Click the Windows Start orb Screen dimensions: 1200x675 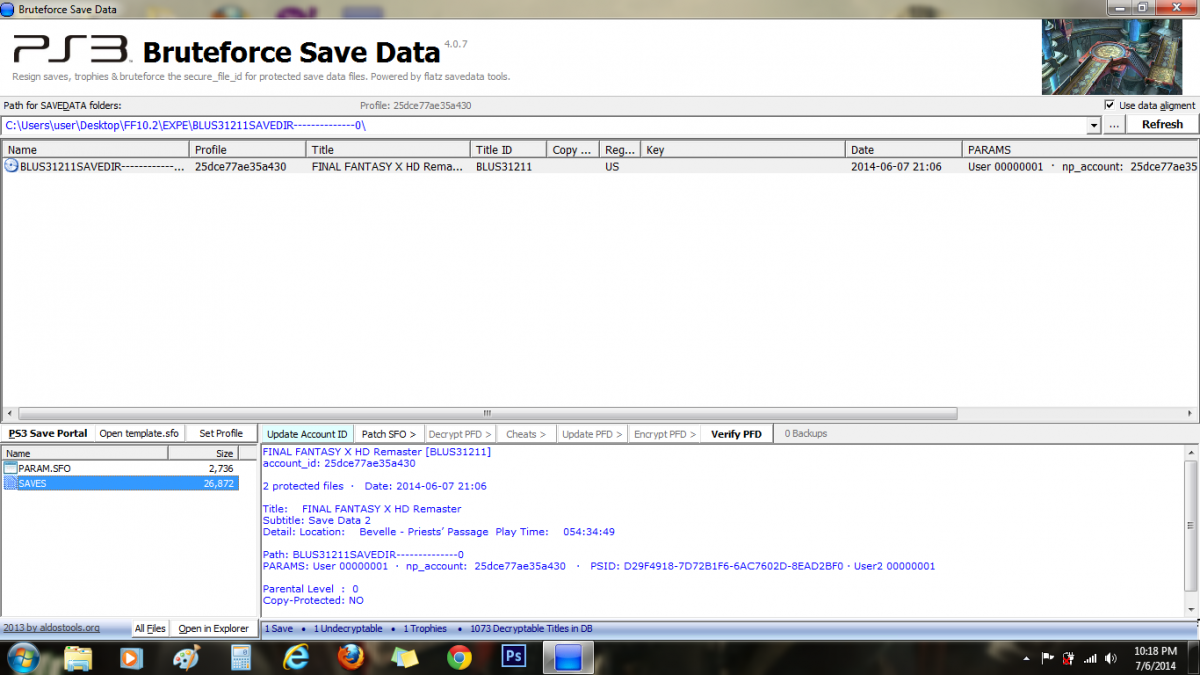(23, 657)
